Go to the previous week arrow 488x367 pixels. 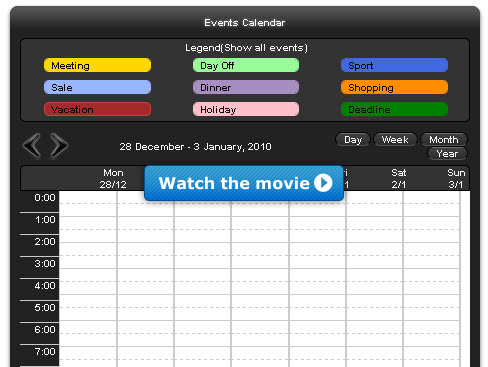tap(32, 146)
